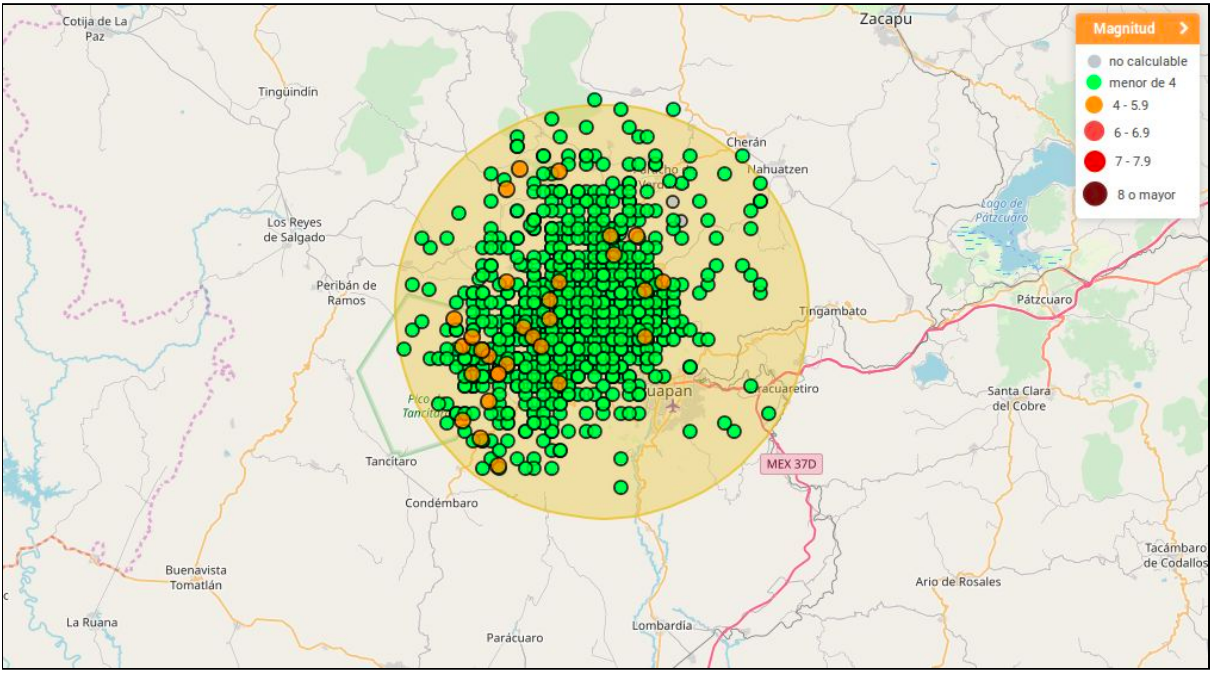Viewport: 1213px width, 675px height.
Task: Pick the red '7 - 7.9' legend circle
Action: (x=1094, y=161)
